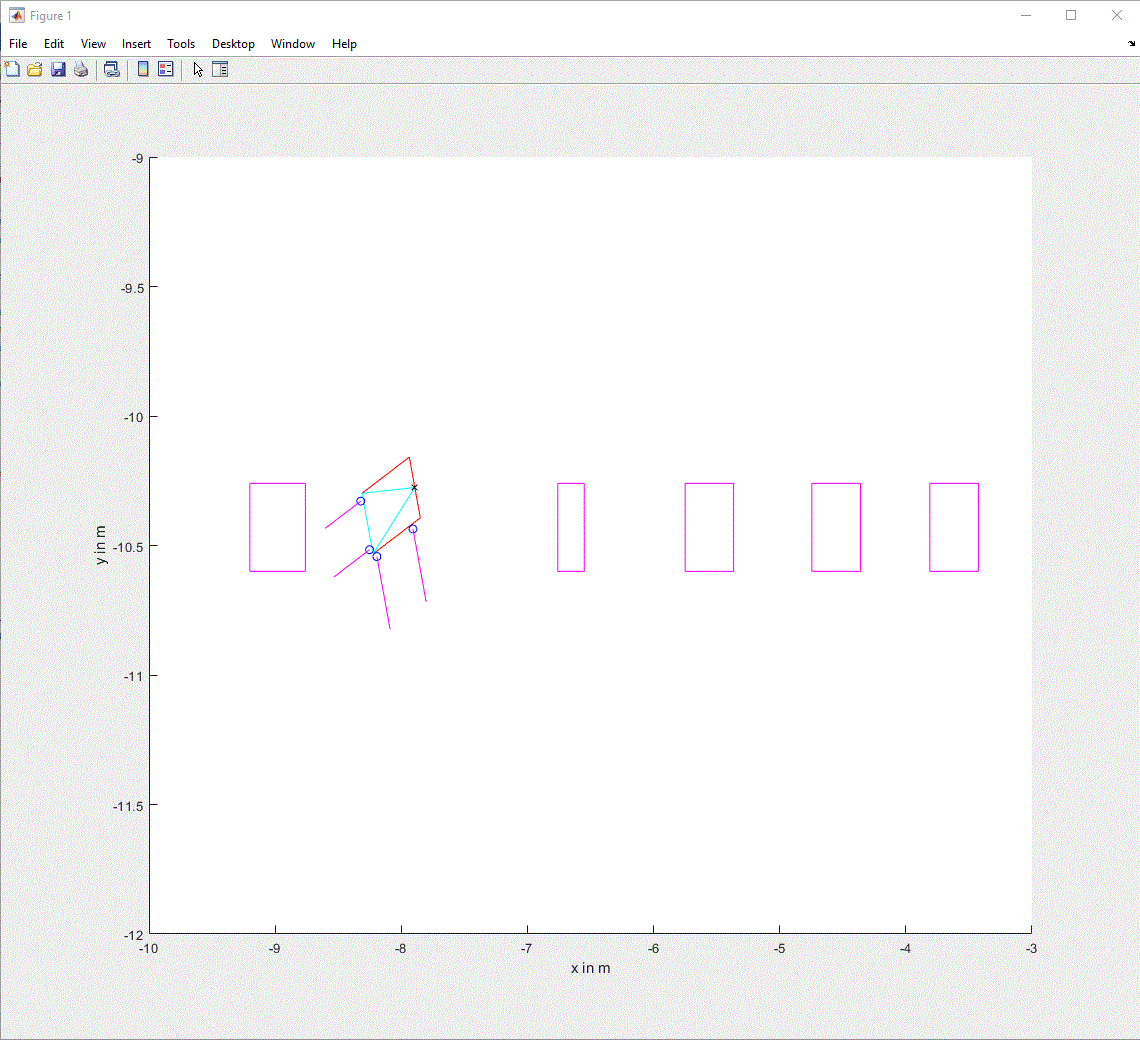Create a new figure from the toolbar
Viewport: 1140px width, 1040px height.
tap(12, 69)
